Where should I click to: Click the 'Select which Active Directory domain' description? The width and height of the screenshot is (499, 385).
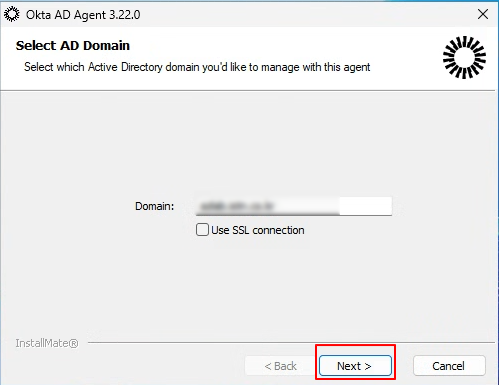[x=197, y=67]
